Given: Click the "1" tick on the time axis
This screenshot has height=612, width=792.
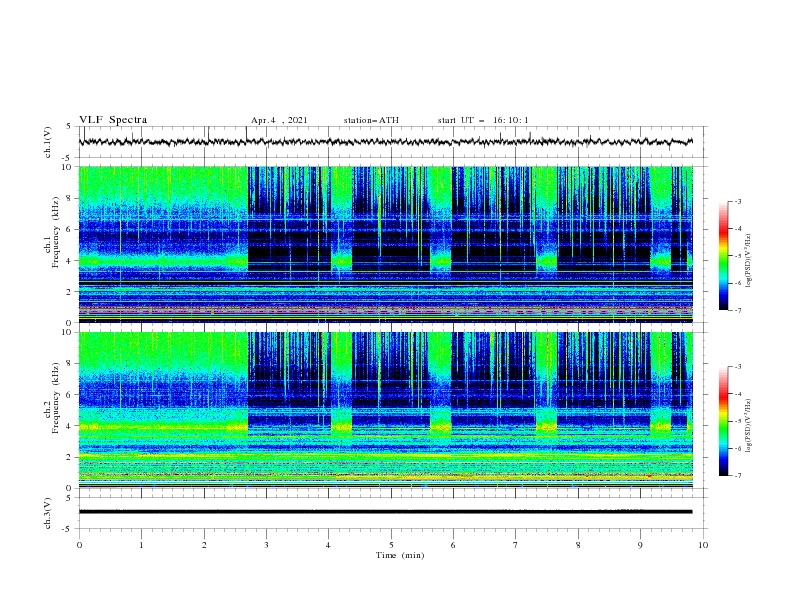Looking at the screenshot, I should pyautogui.click(x=142, y=545).
